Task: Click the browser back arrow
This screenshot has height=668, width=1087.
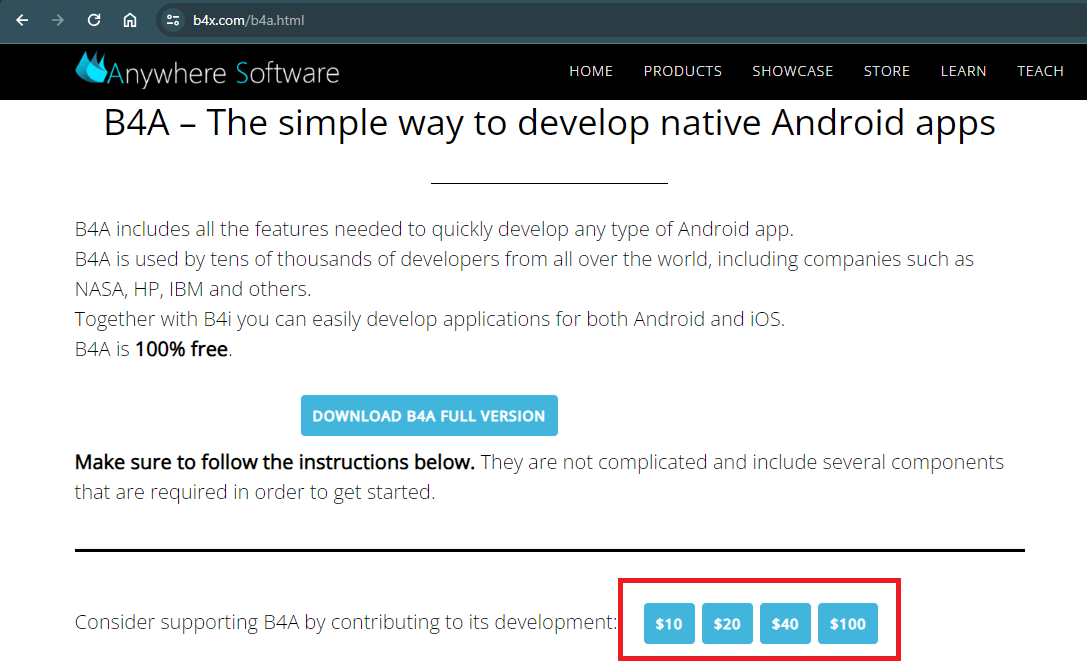Action: coord(22,20)
